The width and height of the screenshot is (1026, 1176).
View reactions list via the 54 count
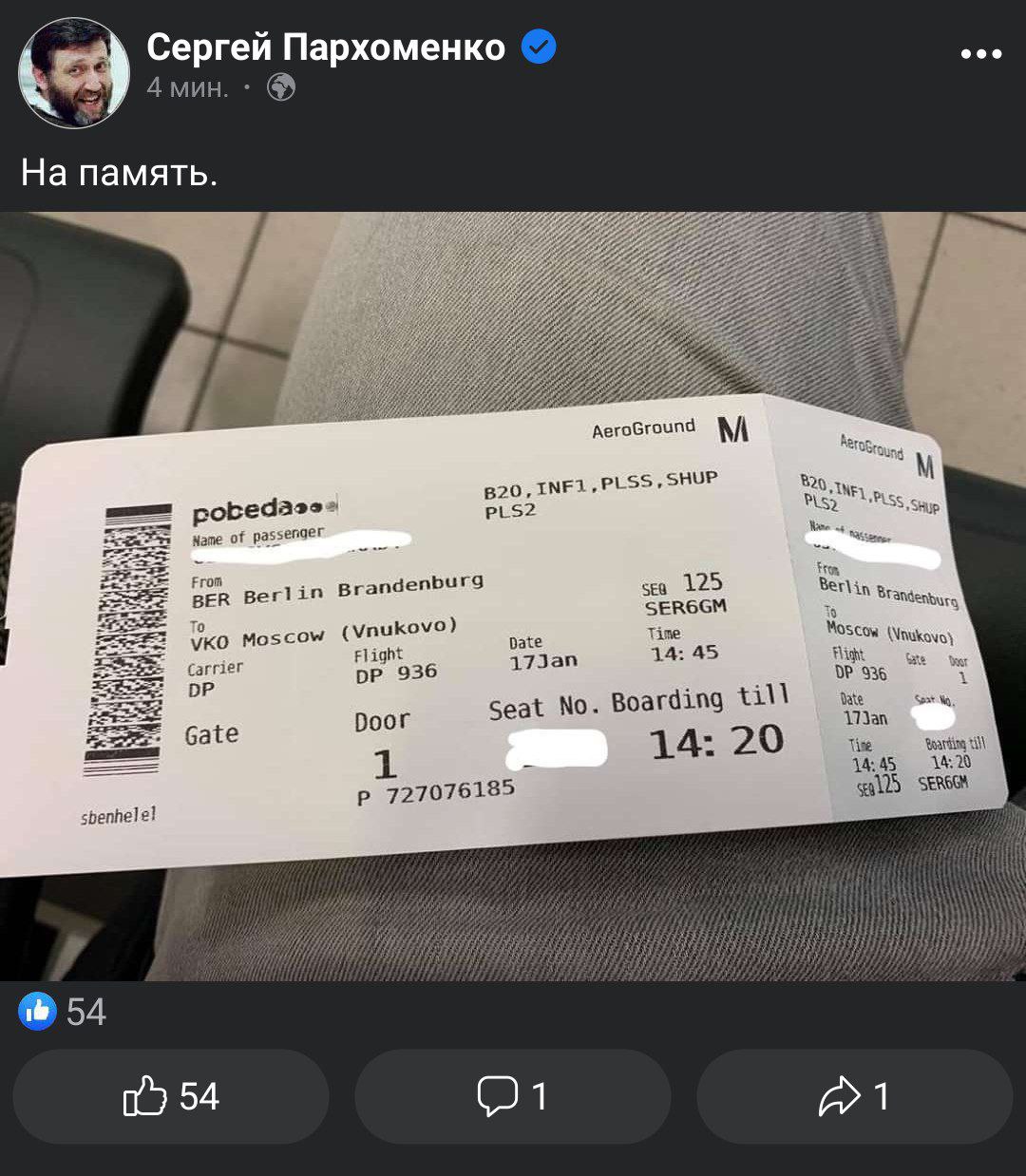click(86, 1013)
